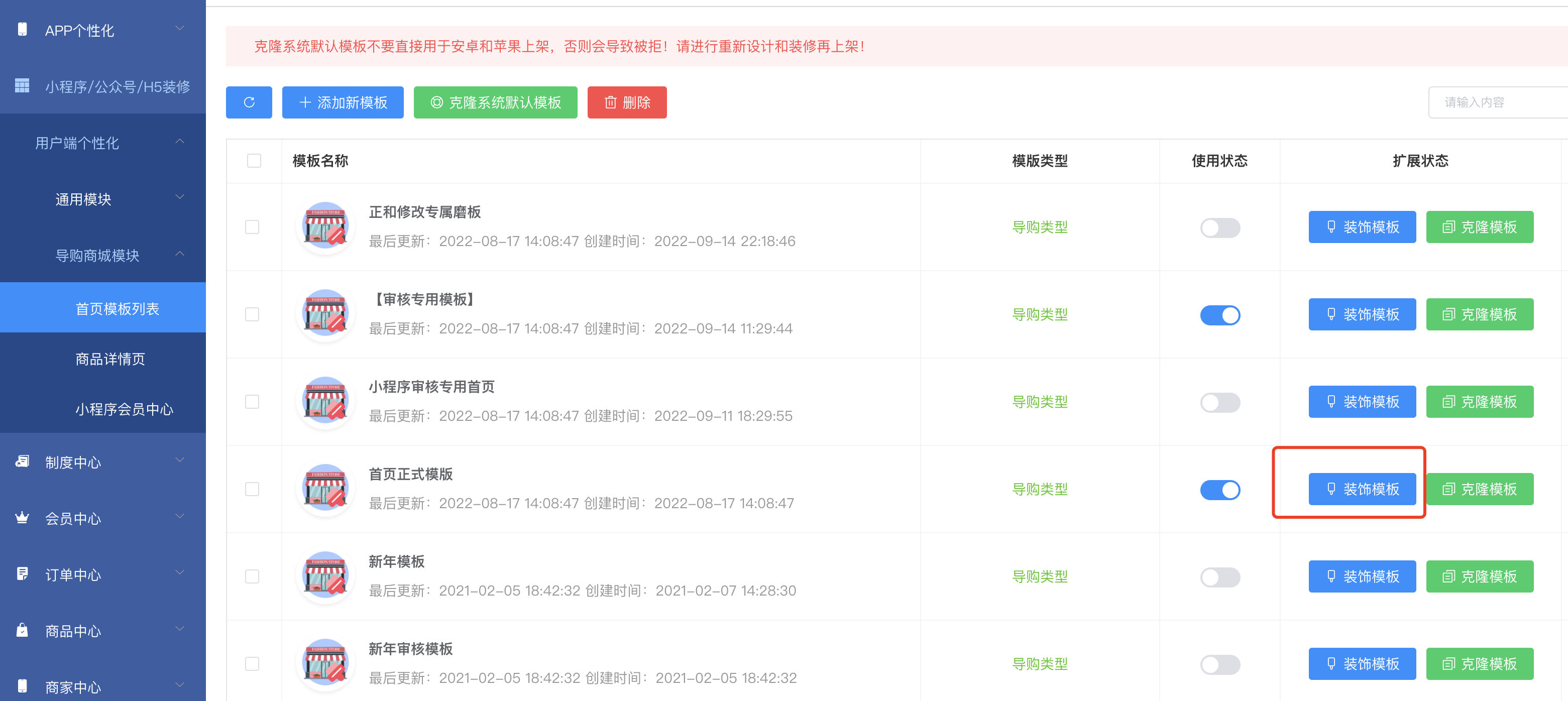
Task: Check the box for 新年审核模板 row
Action: (252, 664)
